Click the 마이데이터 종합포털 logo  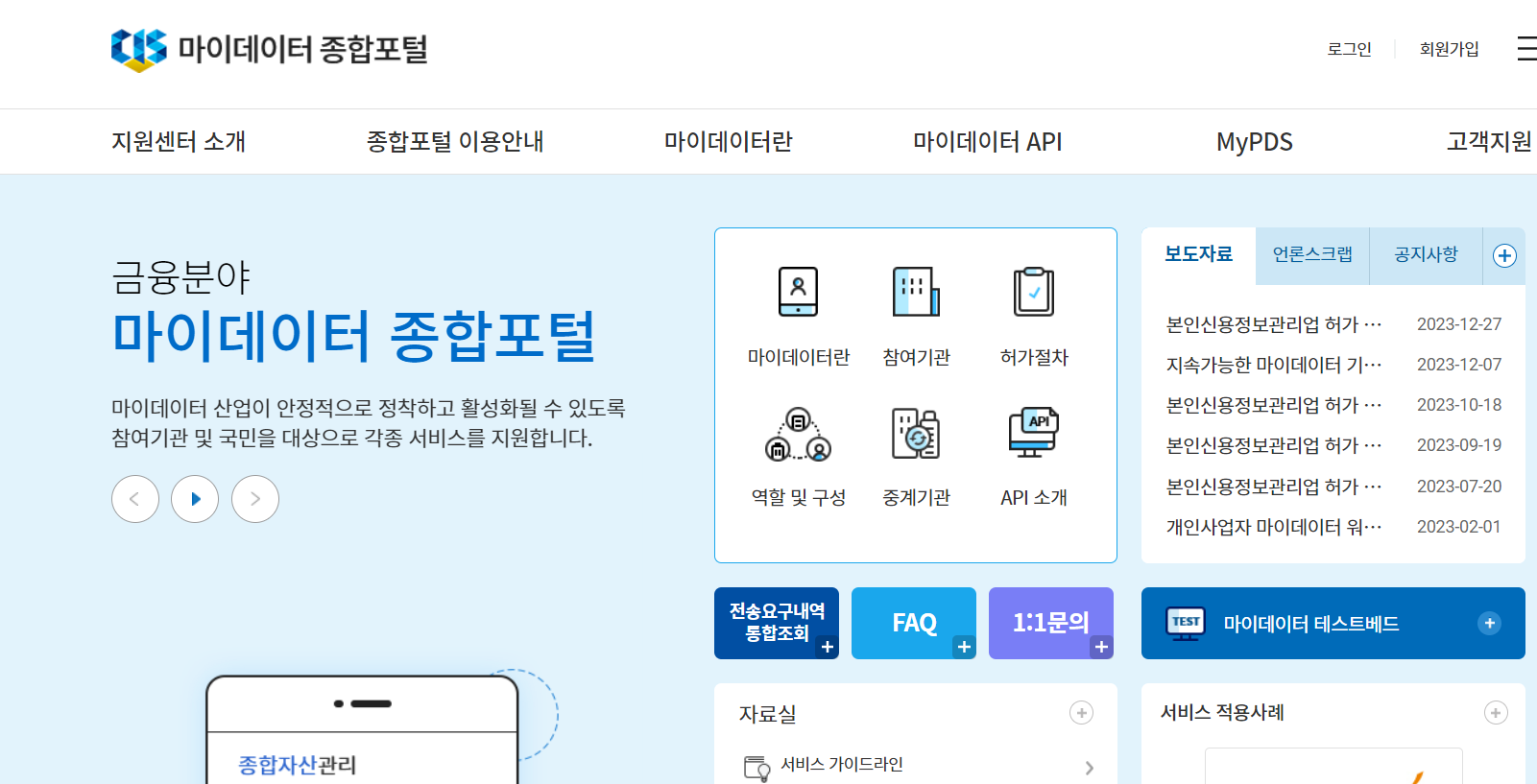[x=269, y=49]
